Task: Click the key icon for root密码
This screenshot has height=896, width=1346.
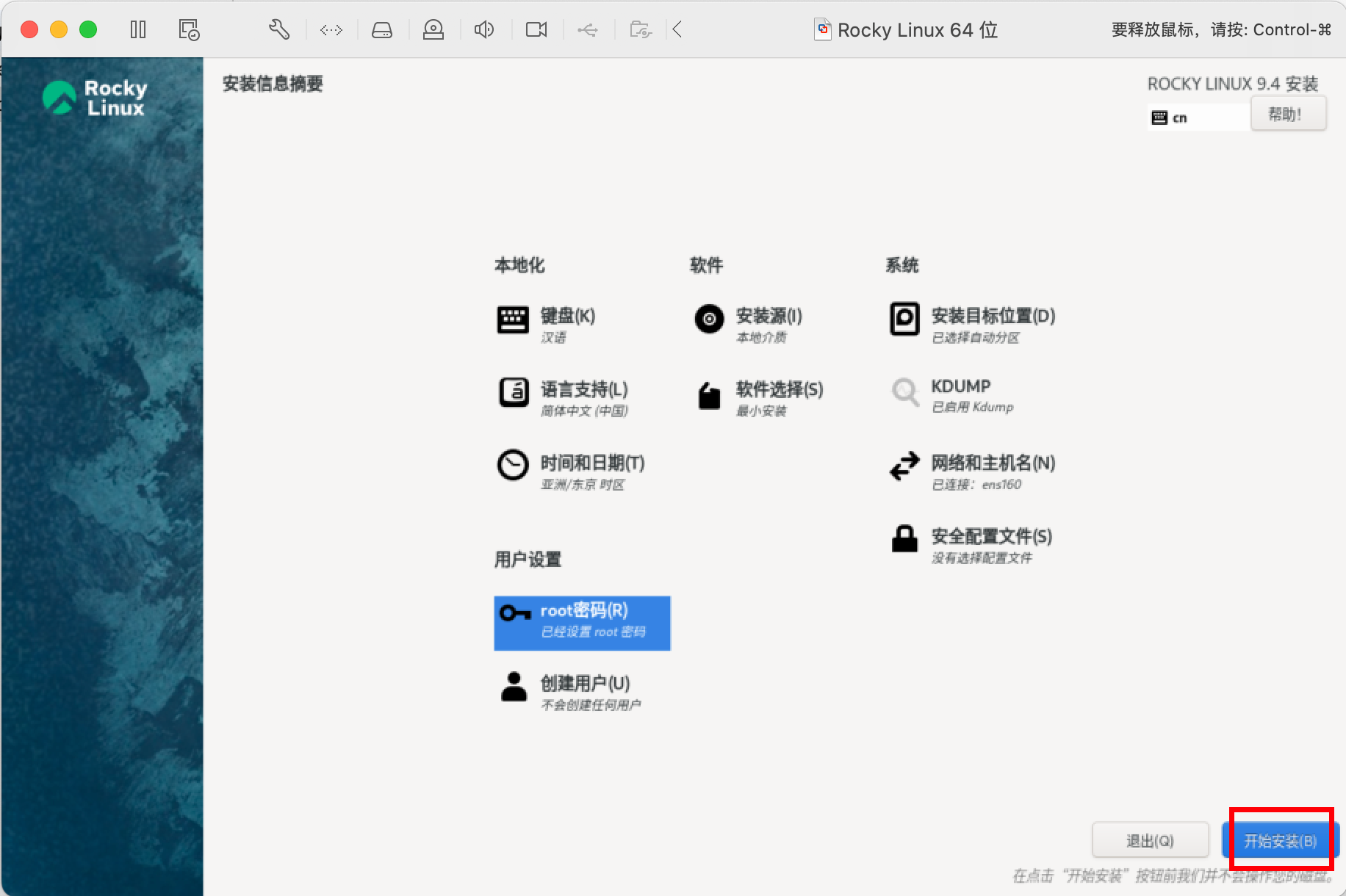Action: [x=515, y=613]
